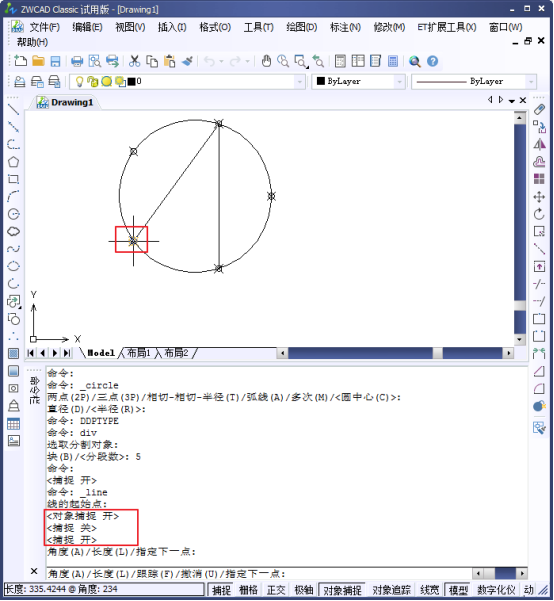
Task: Select the Drawing1 document tab
Action: click(x=65, y=102)
